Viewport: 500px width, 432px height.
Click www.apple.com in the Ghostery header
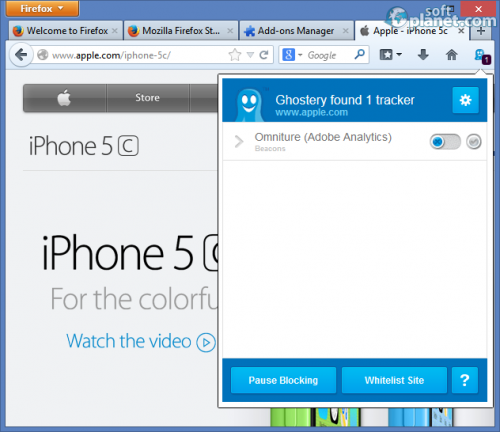coord(311,112)
